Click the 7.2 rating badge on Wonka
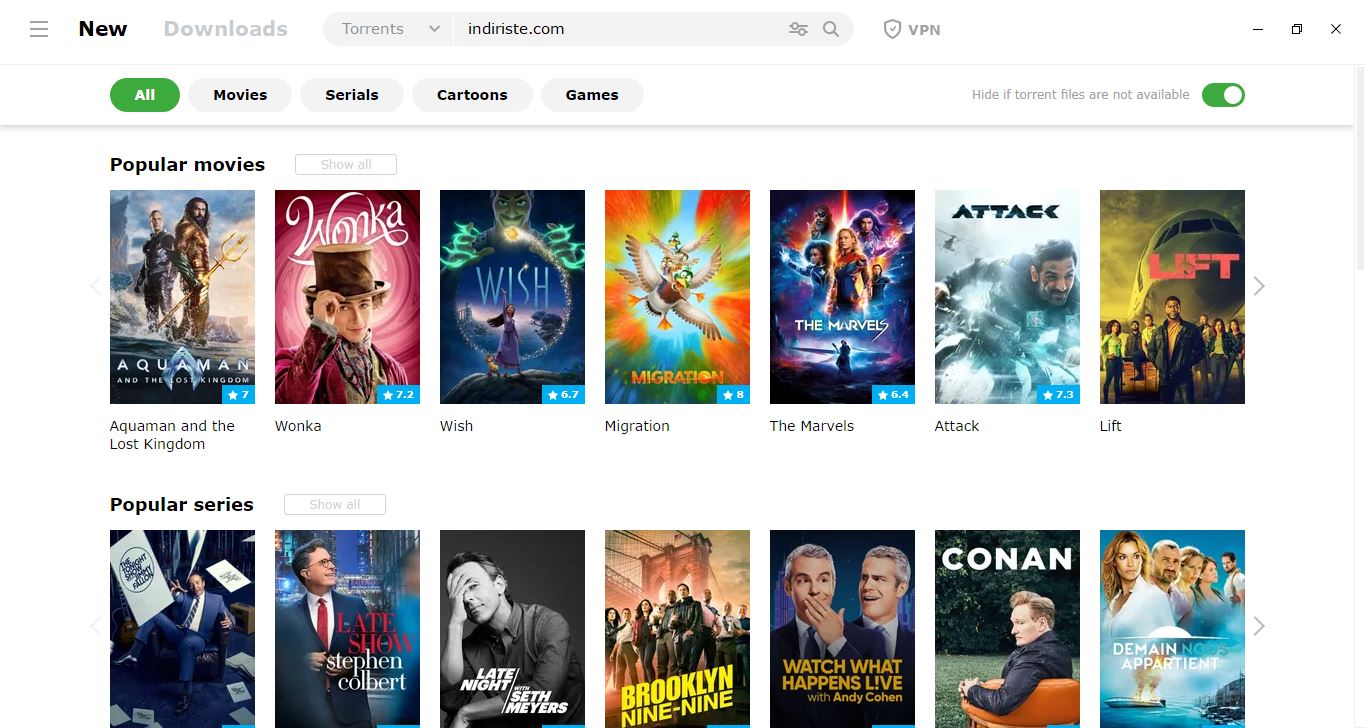Screen dimensions: 1366x728 (x=398, y=395)
